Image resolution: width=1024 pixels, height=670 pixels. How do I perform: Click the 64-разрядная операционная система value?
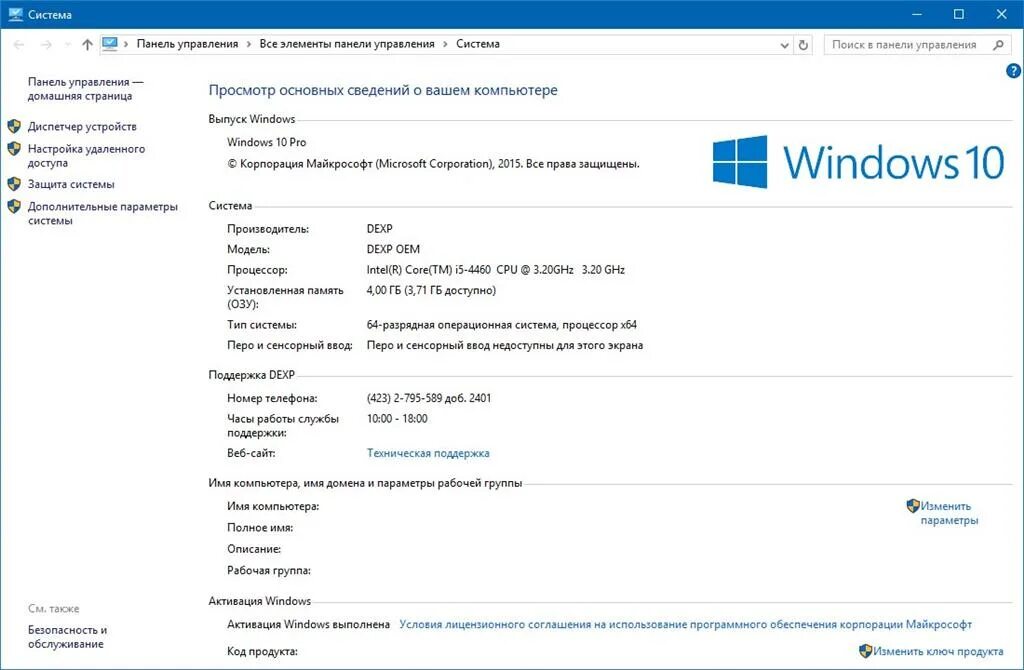coord(502,325)
